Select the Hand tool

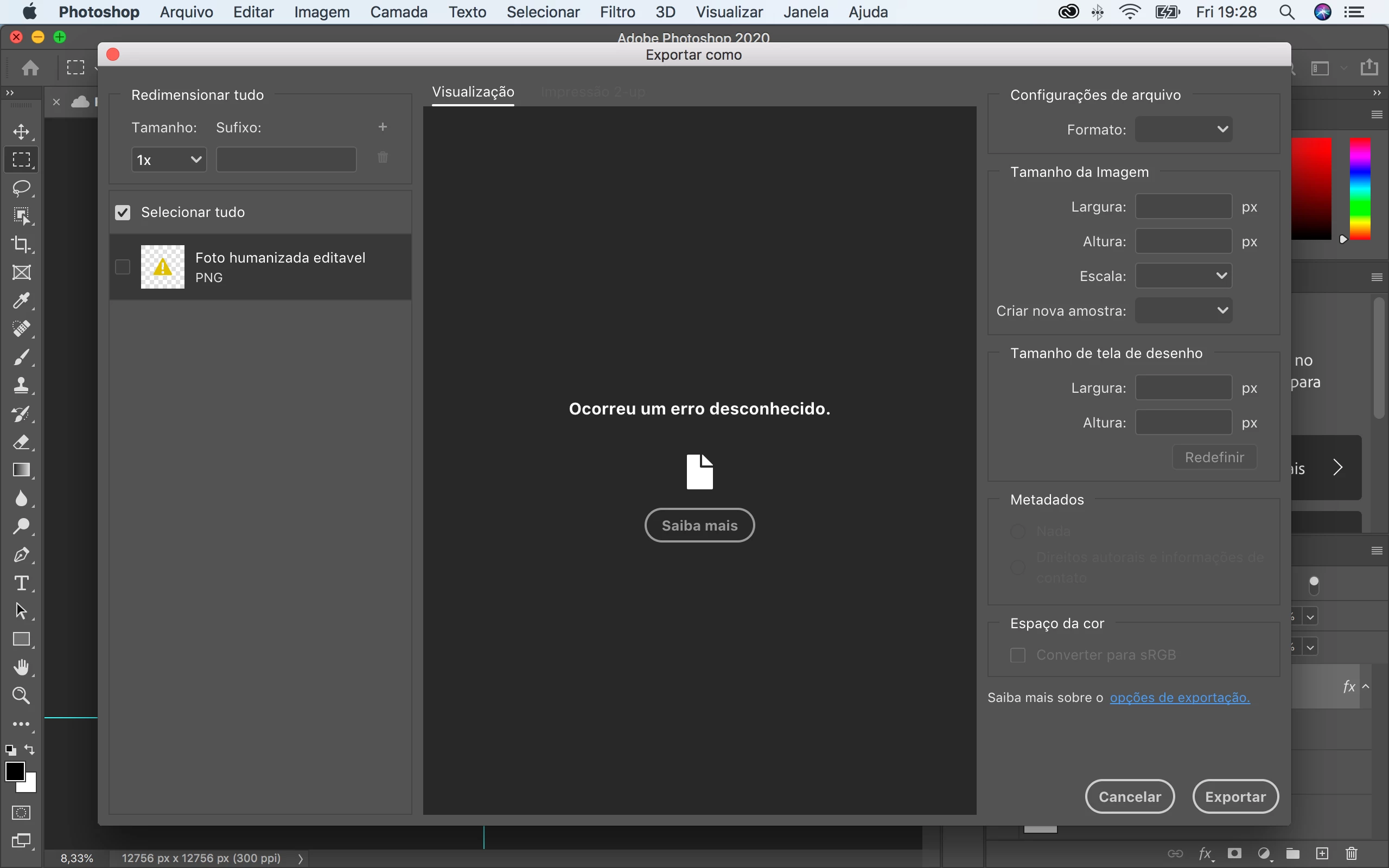[21, 668]
